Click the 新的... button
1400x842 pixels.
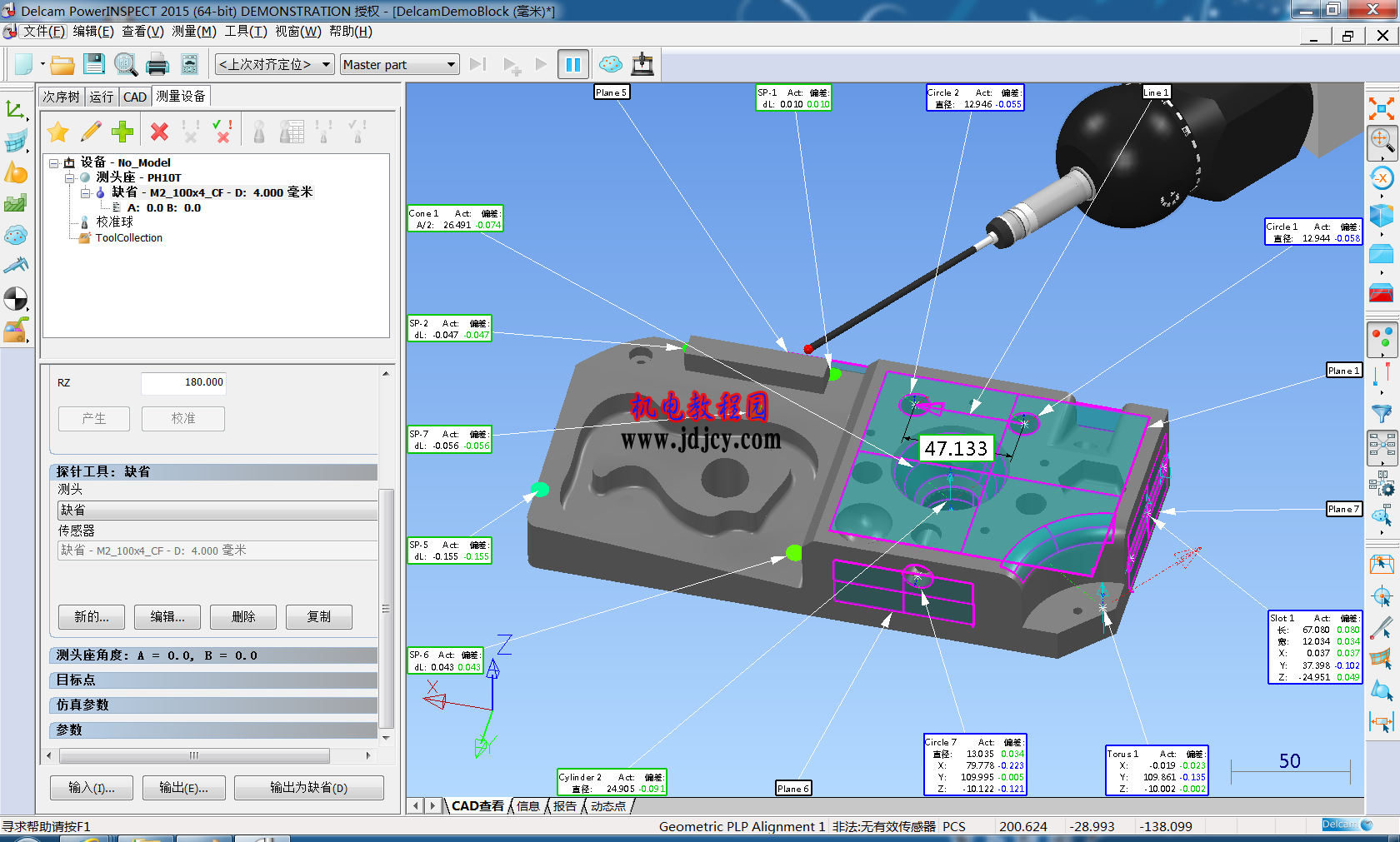coord(92,617)
